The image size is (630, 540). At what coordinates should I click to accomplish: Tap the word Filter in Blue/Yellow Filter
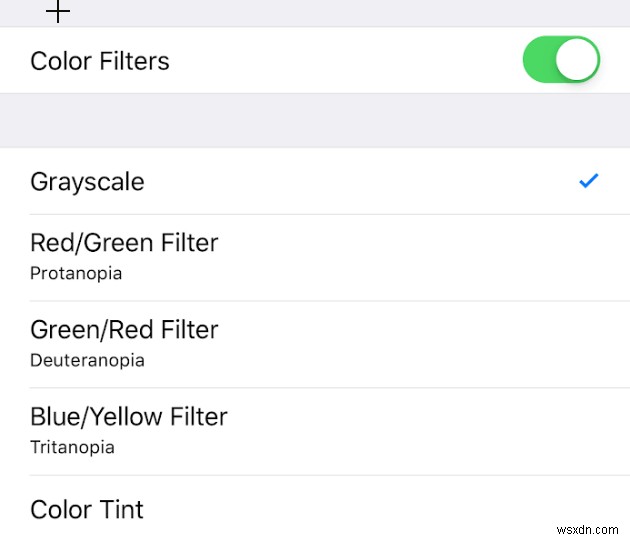tap(197, 417)
